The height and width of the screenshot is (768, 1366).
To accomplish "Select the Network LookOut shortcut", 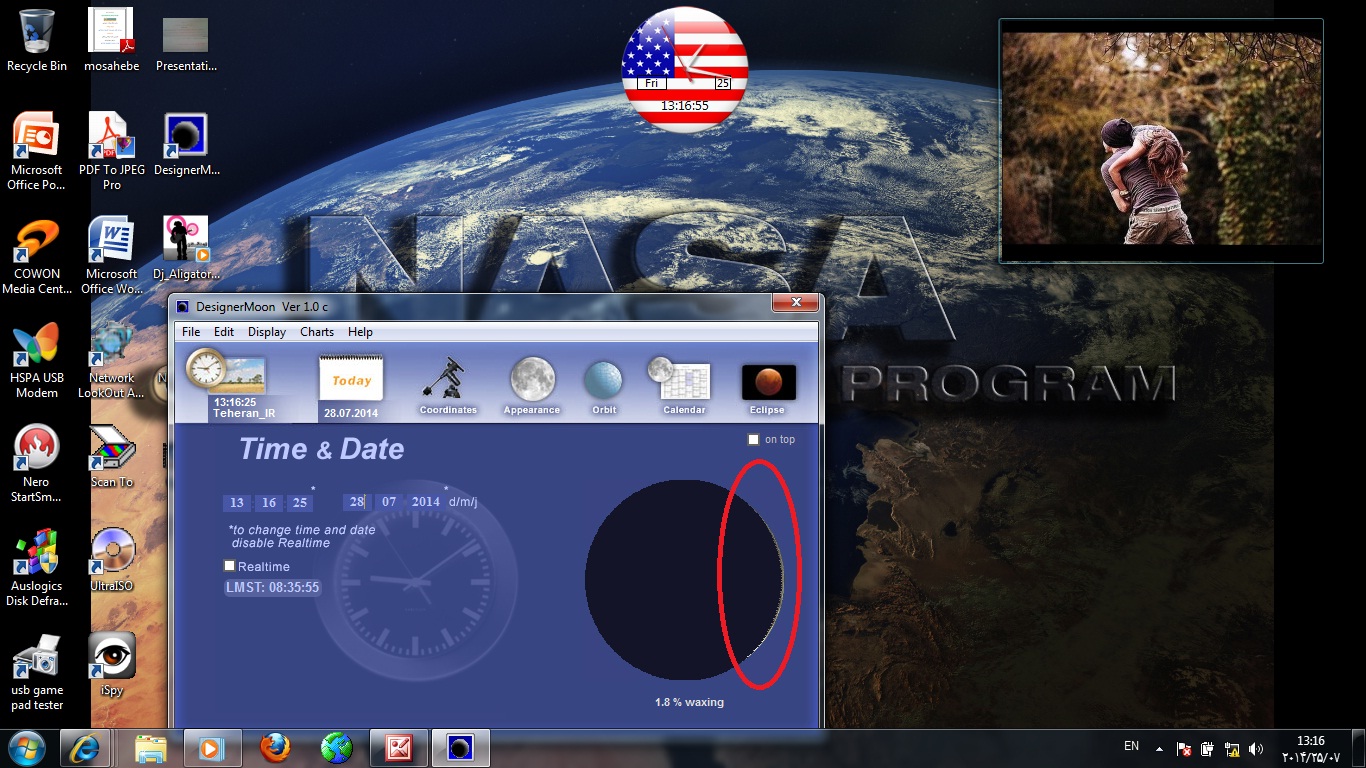I will point(112,359).
